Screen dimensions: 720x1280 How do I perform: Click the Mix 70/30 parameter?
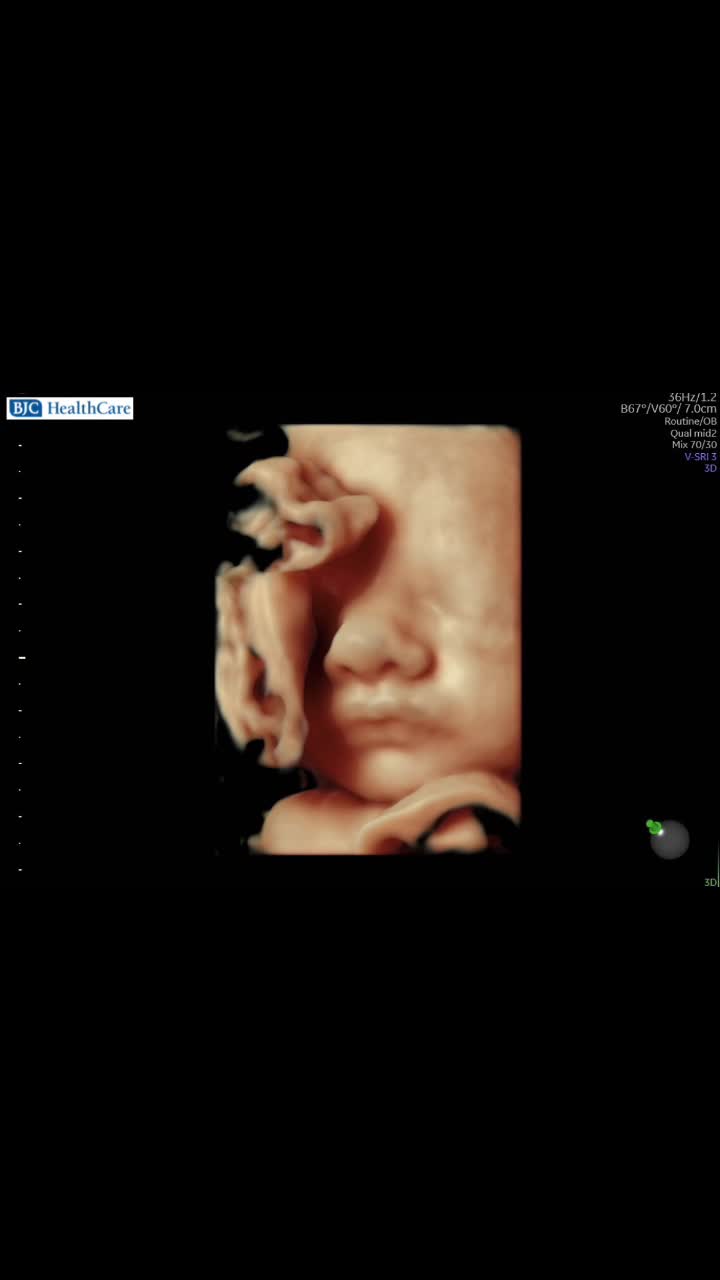(694, 444)
